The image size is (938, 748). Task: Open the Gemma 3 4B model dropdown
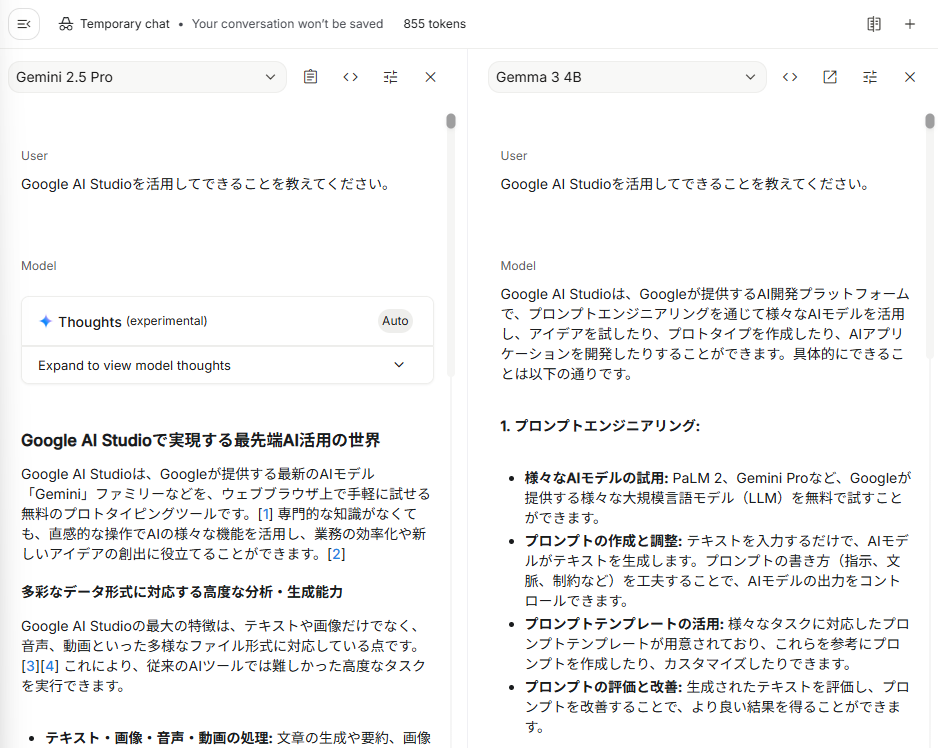(627, 77)
